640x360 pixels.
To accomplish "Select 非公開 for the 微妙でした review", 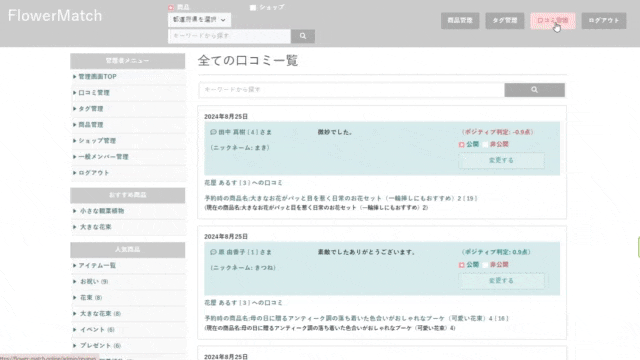I will point(485,144).
